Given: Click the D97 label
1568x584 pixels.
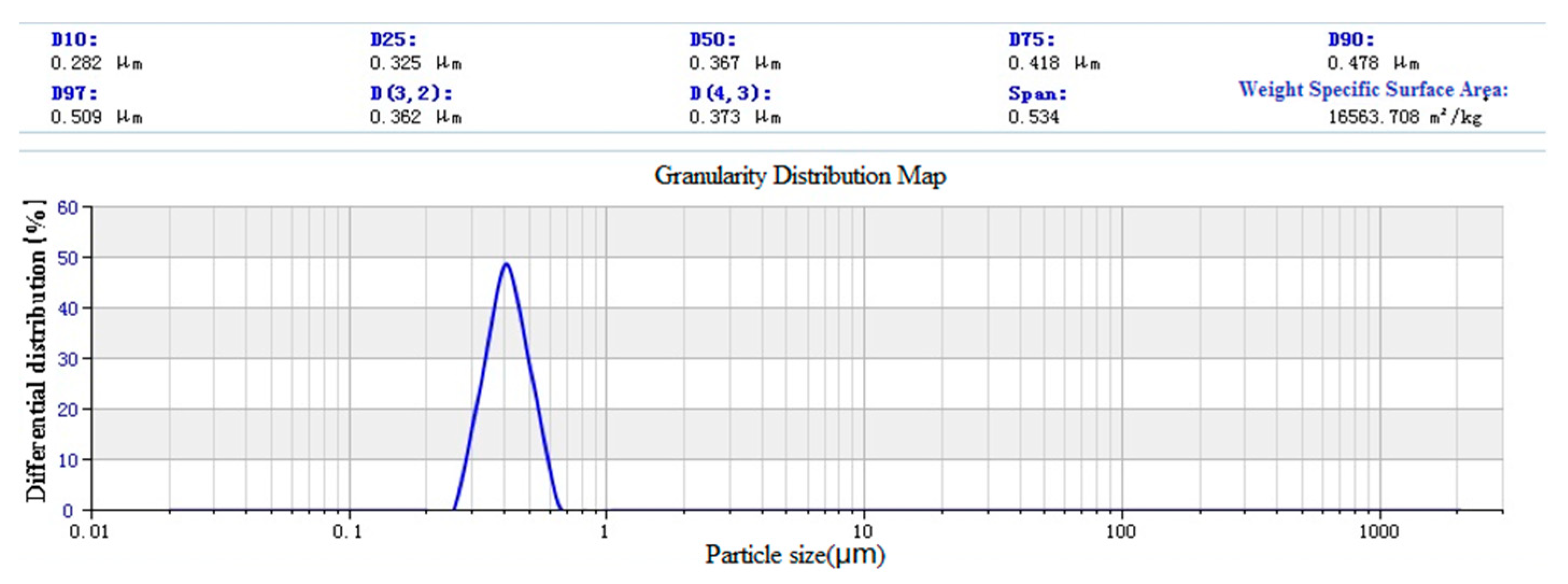Looking at the screenshot, I should 74,94.
